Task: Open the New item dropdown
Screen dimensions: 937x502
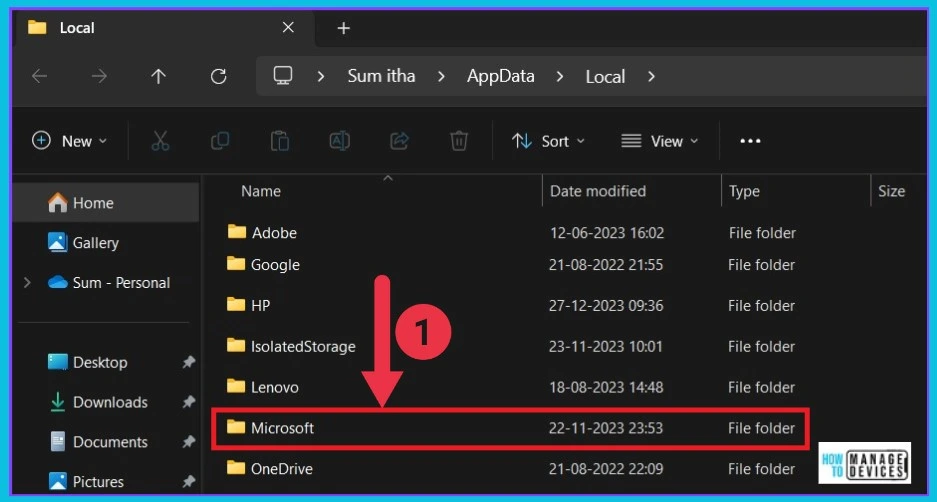Action: click(69, 141)
